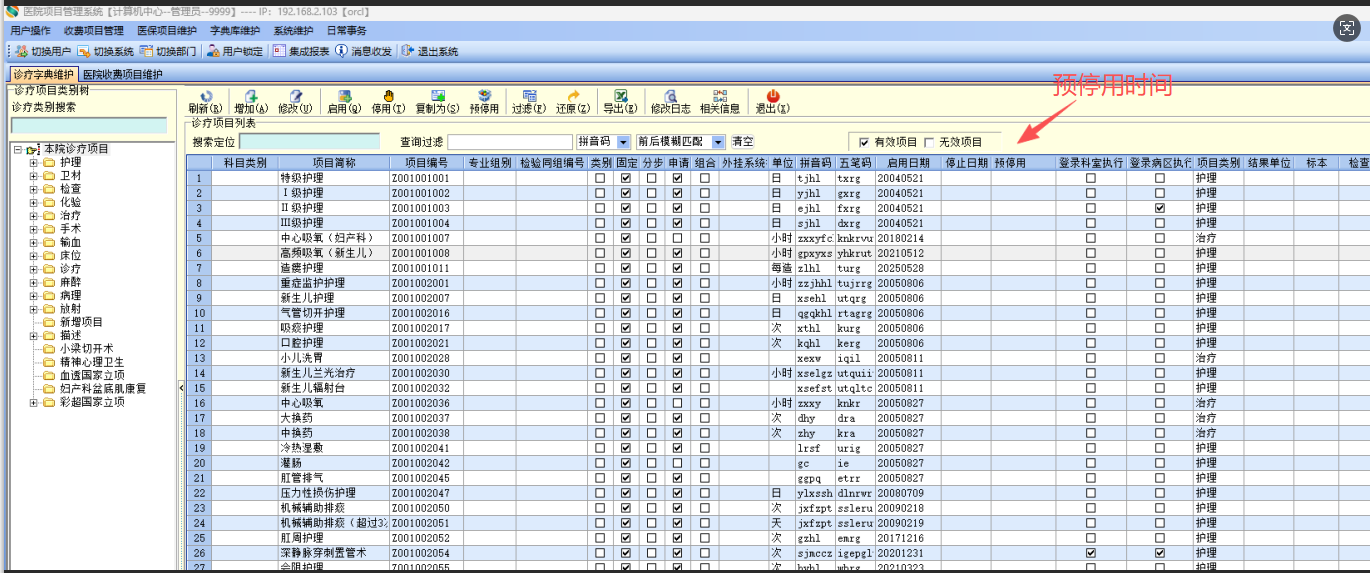Click the red 退出 (Exit) power icon

[772, 96]
